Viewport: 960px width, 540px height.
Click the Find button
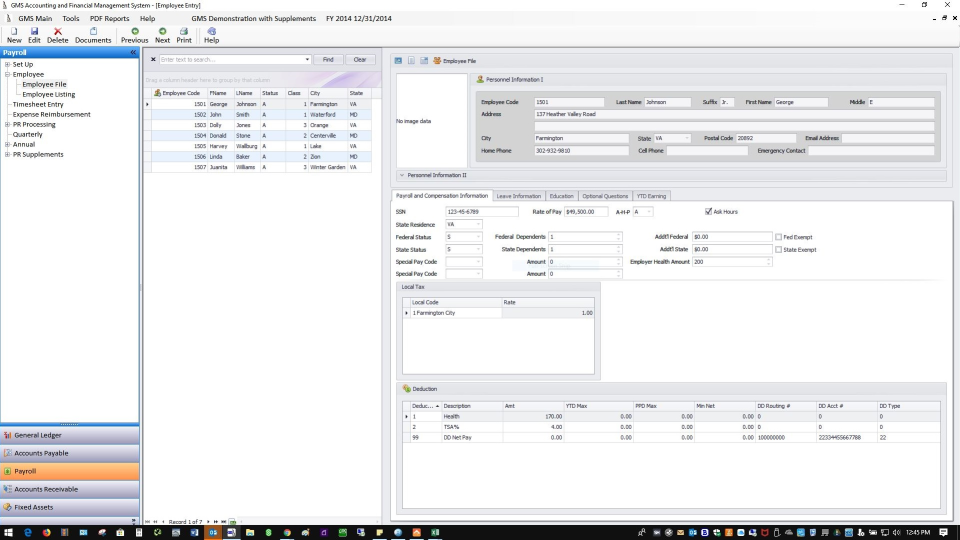coord(327,60)
